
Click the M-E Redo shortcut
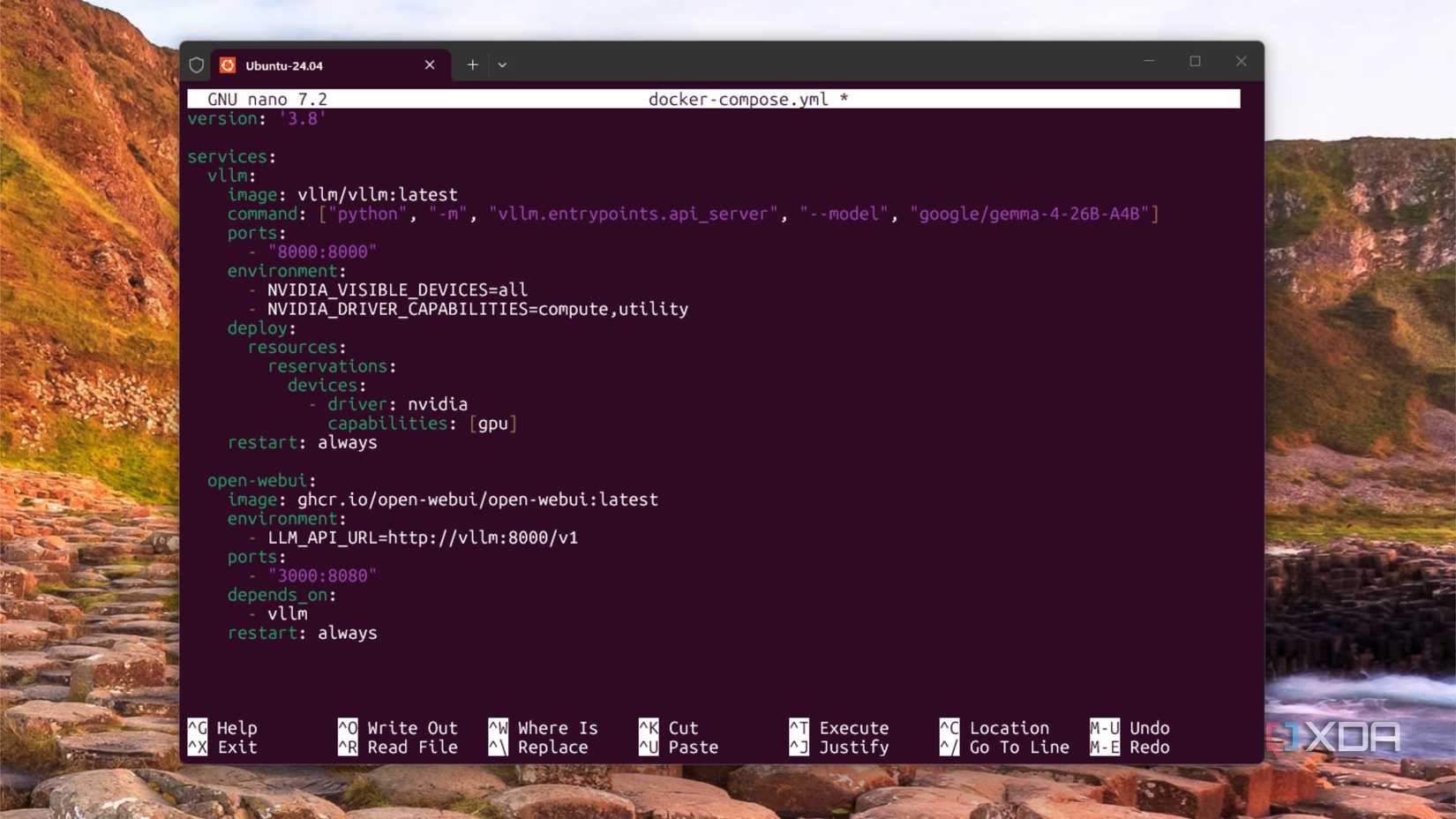(x=1130, y=748)
